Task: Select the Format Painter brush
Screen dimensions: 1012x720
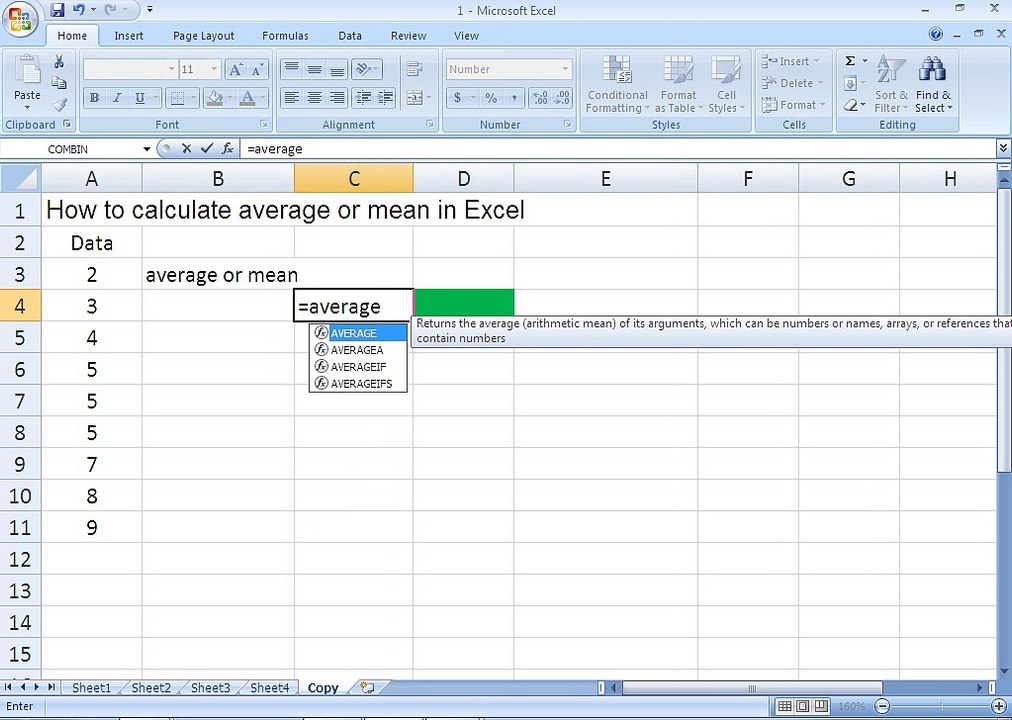Action: tap(59, 104)
